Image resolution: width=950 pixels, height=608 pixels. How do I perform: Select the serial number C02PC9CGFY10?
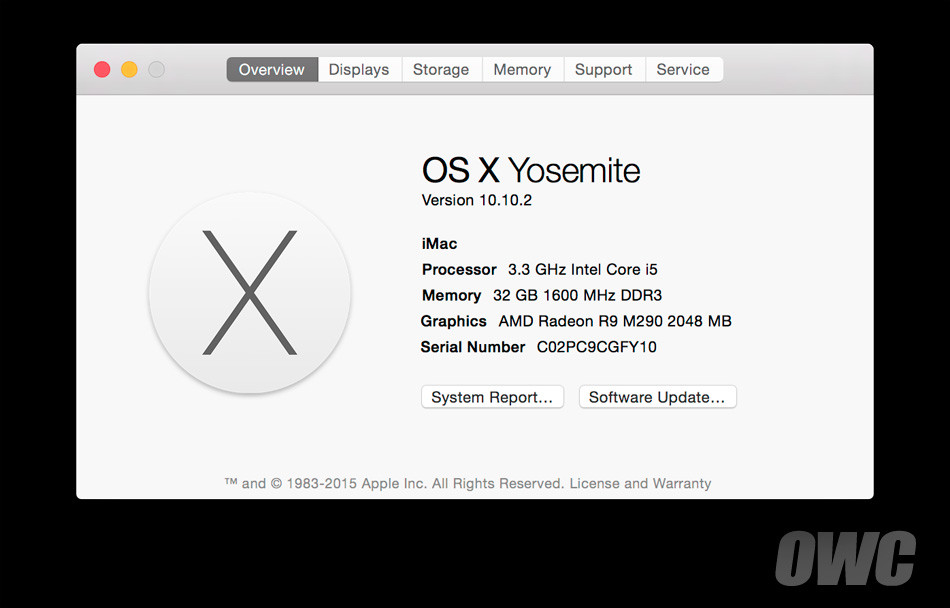click(x=597, y=347)
